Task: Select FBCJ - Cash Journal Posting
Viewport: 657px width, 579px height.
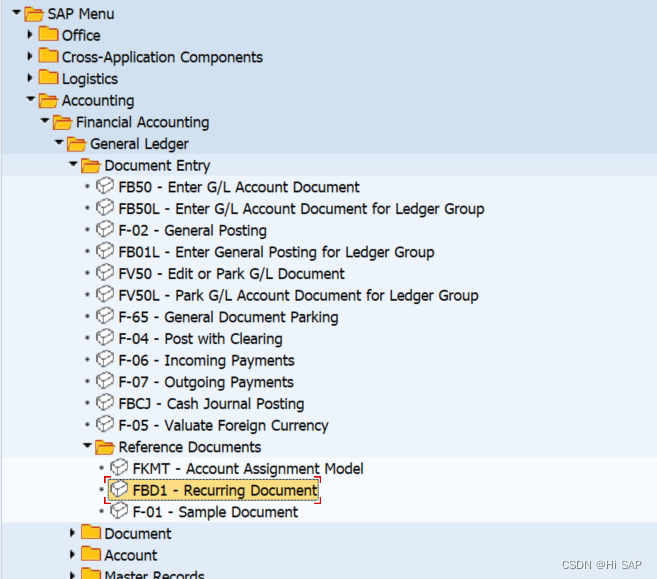Action: [x=211, y=404]
